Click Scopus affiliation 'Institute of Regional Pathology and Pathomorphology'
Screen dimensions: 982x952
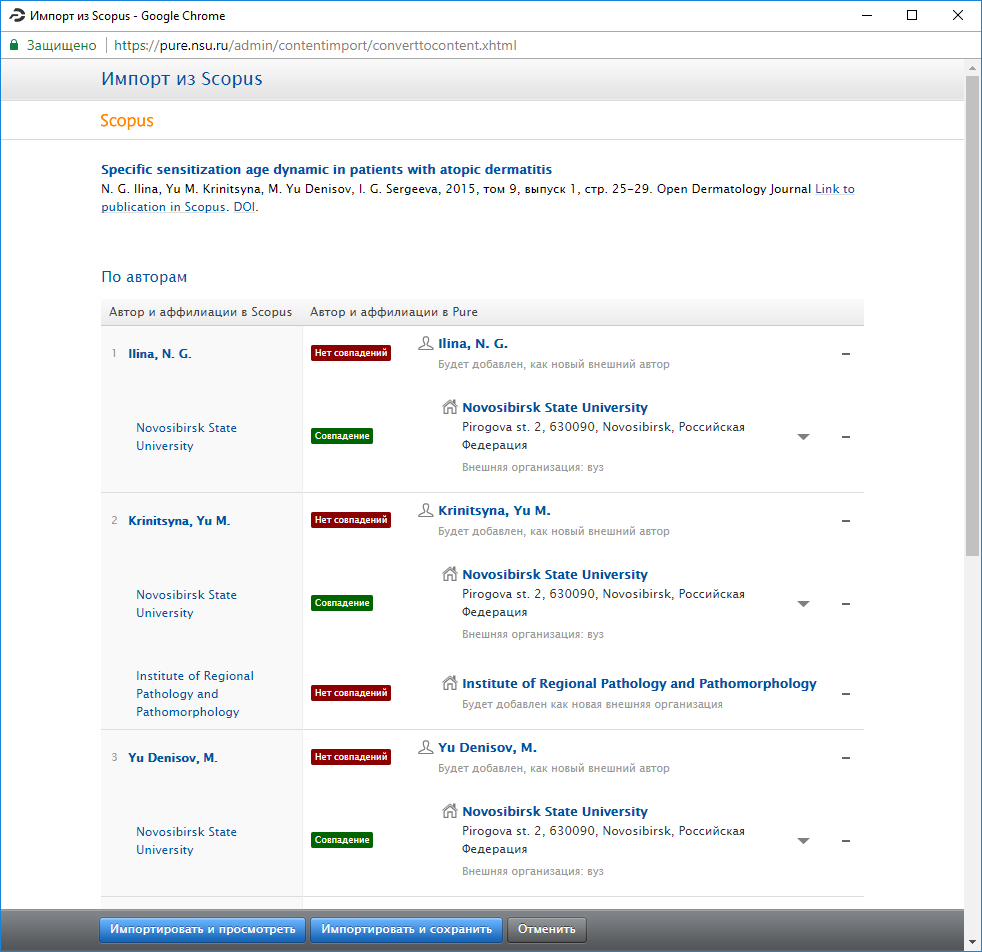click(x=195, y=694)
